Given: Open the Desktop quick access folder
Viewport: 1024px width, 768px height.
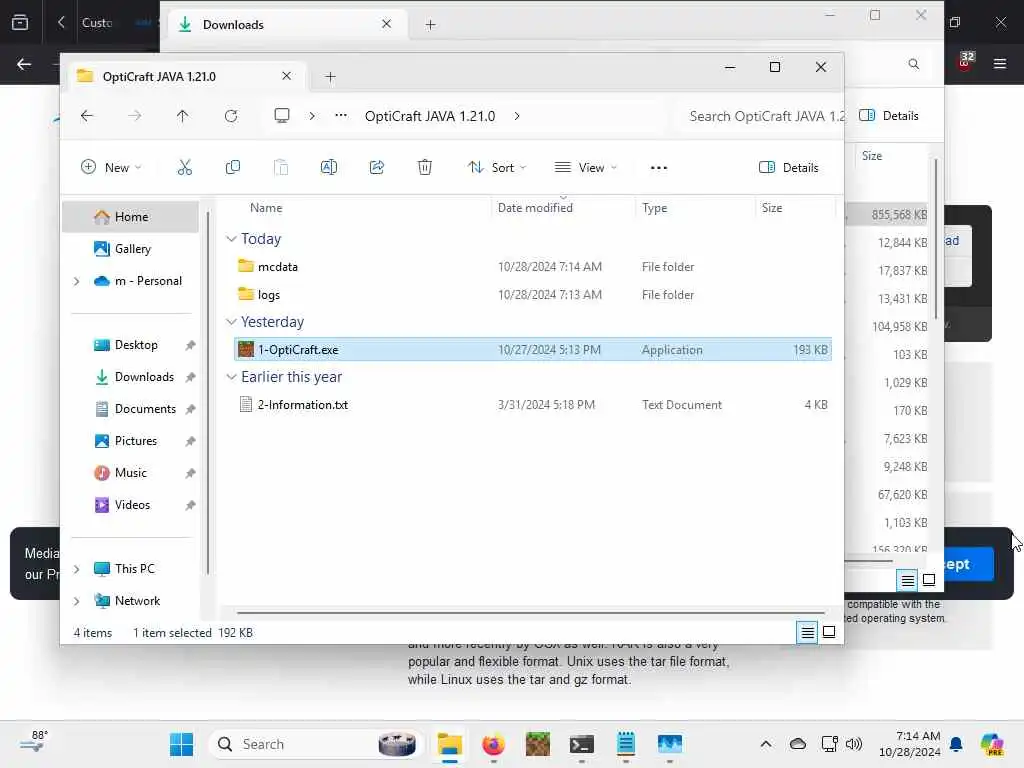Looking at the screenshot, I should (131, 345).
